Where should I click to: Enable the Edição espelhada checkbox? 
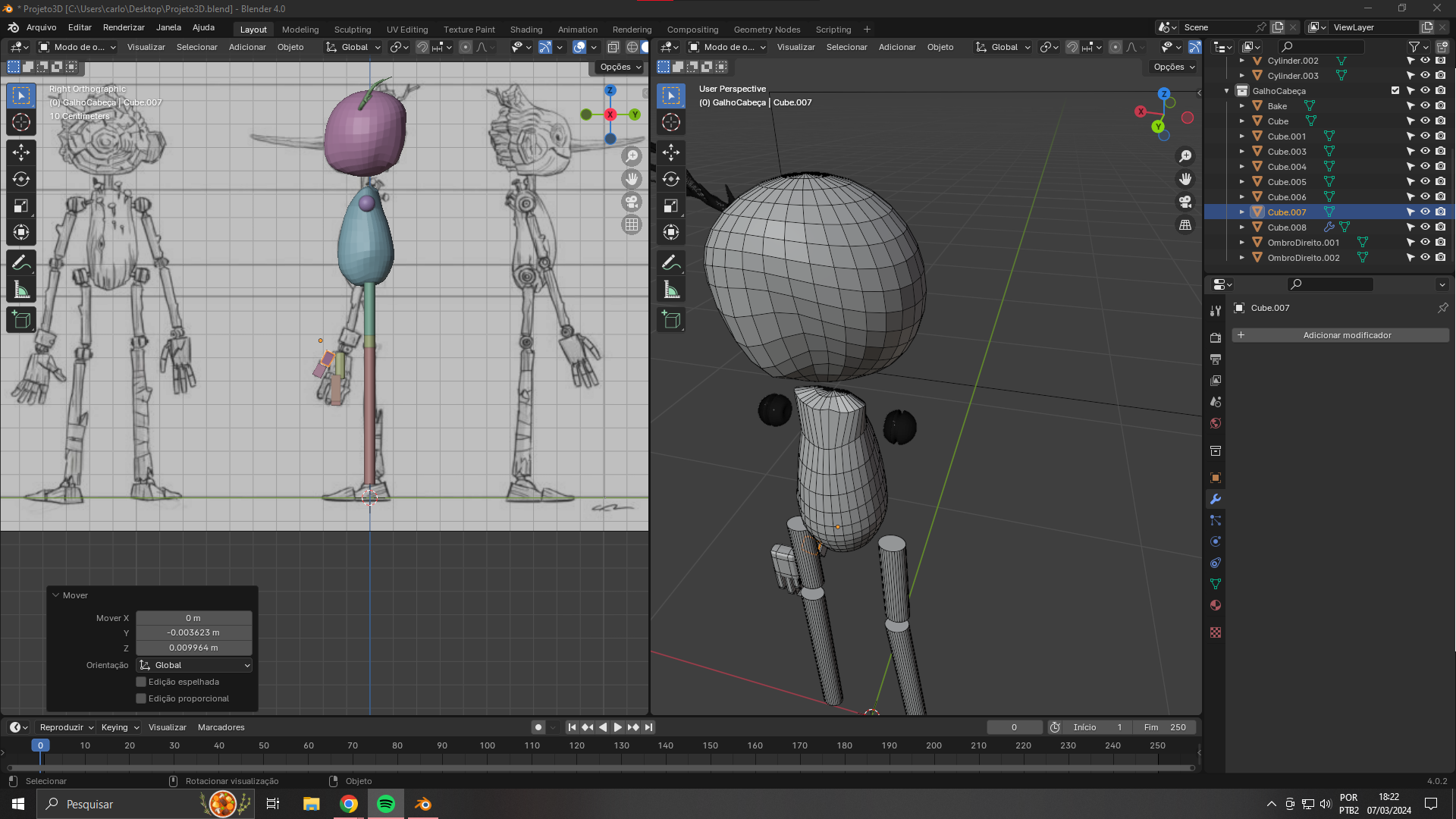(141, 682)
